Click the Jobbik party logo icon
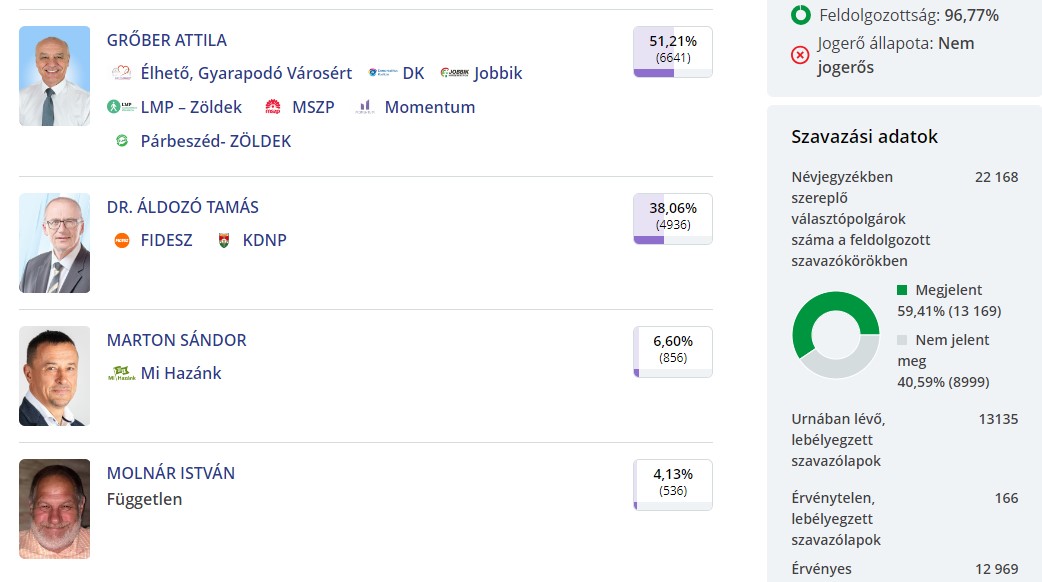The height and width of the screenshot is (582, 1042). tap(454, 73)
